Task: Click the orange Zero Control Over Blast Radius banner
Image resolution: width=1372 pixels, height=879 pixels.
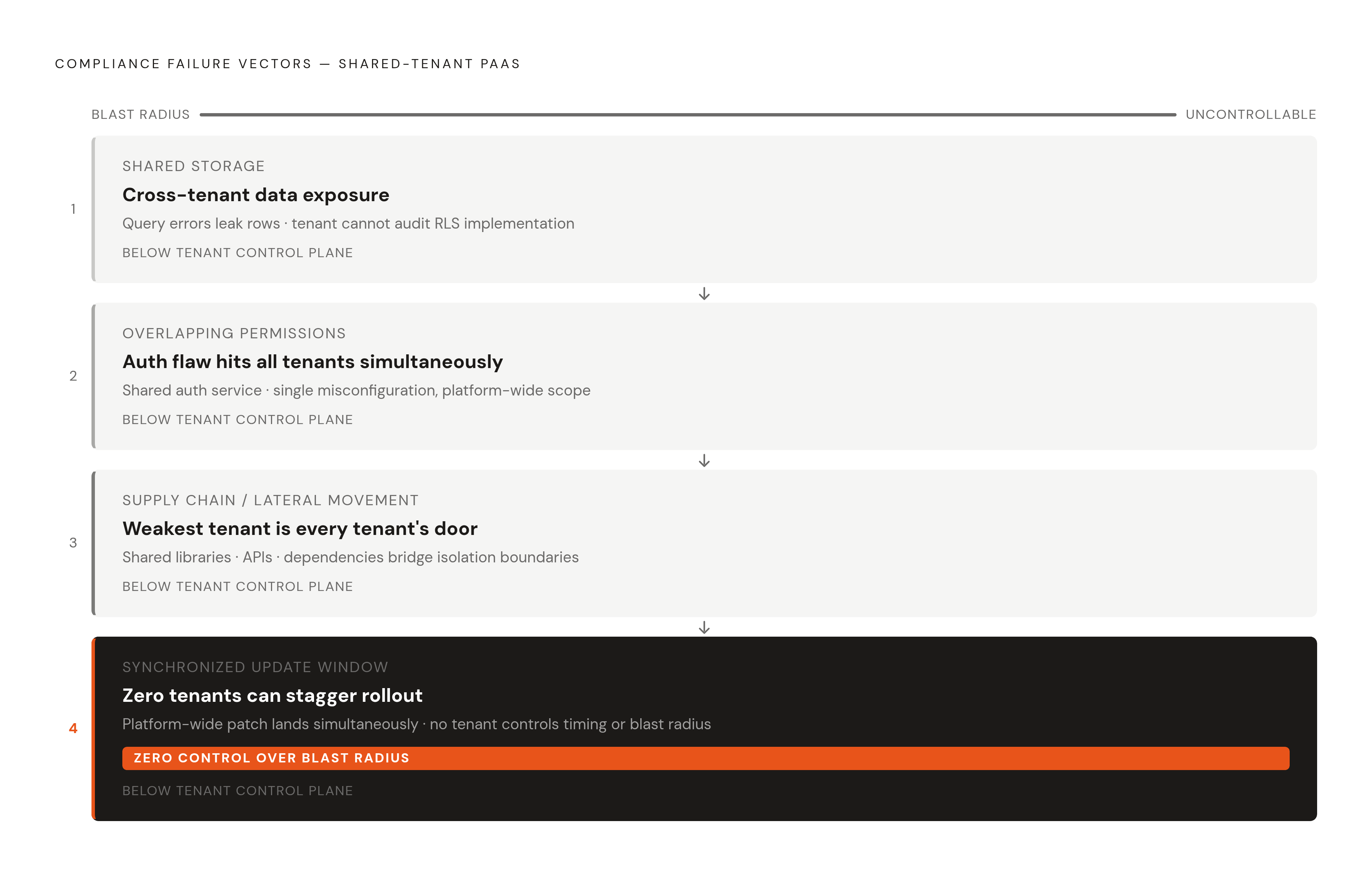Action: pos(706,758)
